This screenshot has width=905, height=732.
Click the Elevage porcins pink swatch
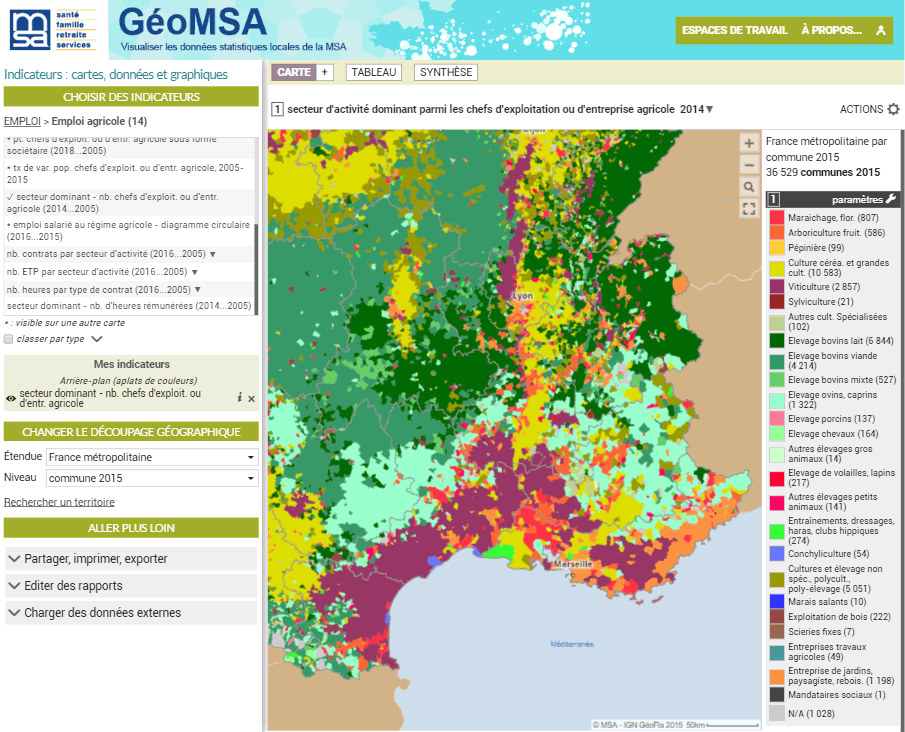(x=777, y=419)
